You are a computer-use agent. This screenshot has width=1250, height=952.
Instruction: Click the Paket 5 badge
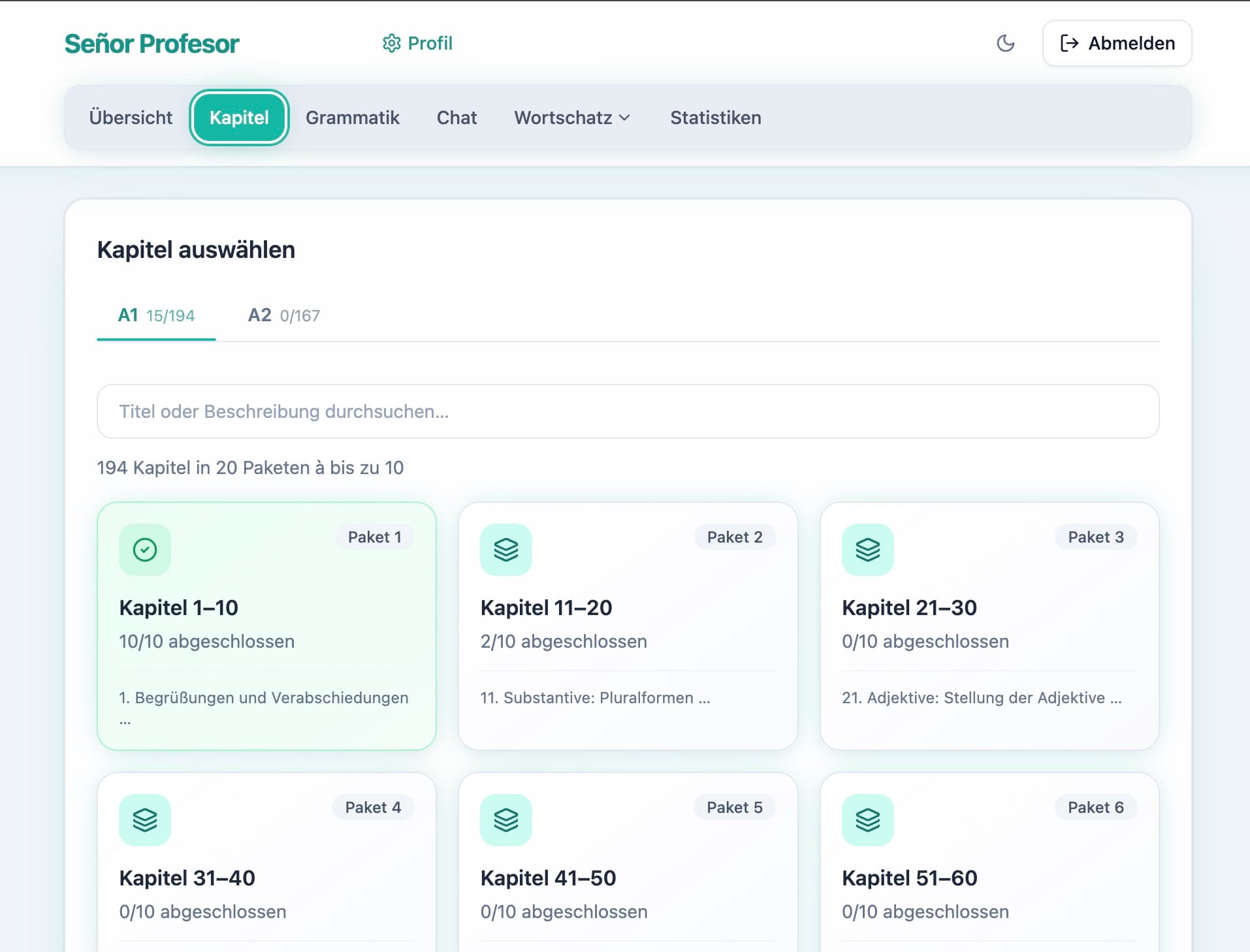[x=735, y=807]
